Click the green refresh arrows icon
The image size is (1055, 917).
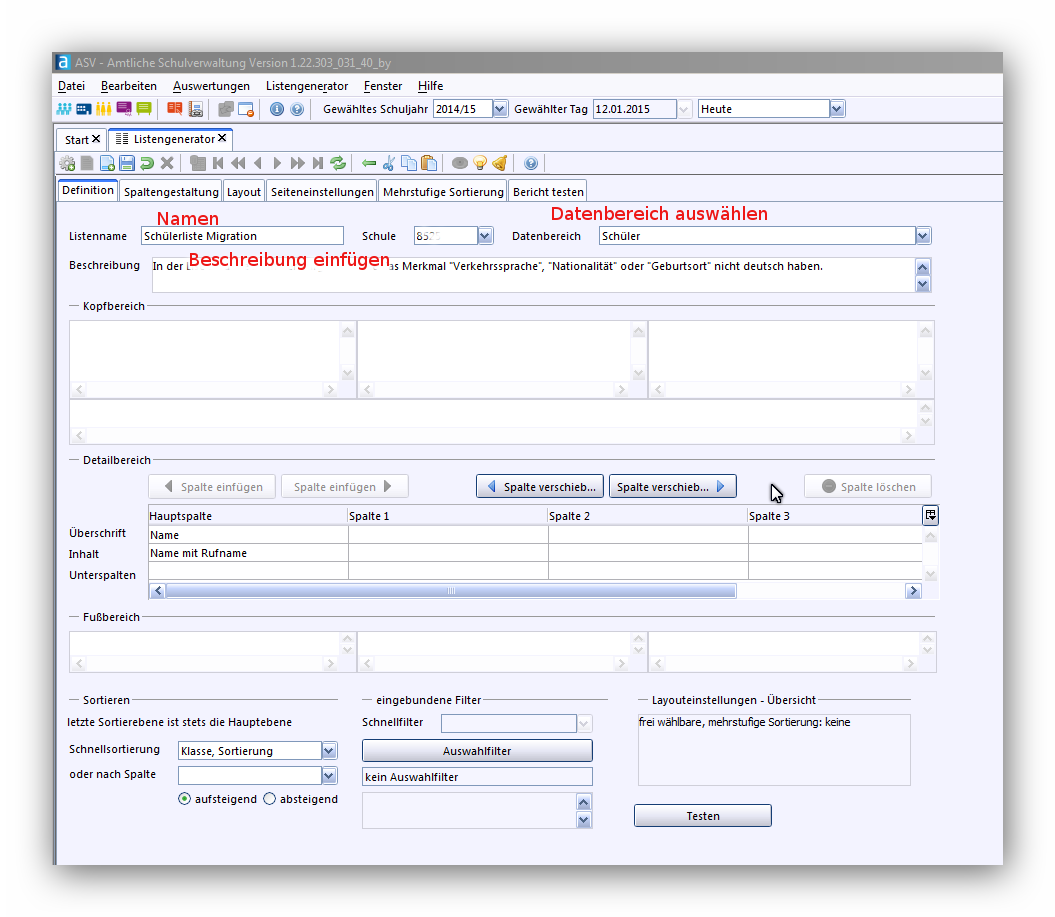[x=338, y=163]
